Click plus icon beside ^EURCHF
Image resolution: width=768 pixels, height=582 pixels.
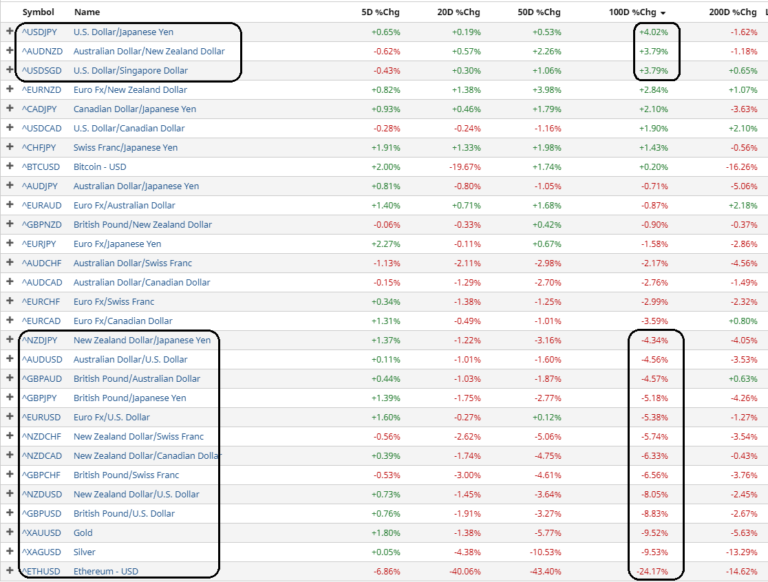[x=10, y=301]
